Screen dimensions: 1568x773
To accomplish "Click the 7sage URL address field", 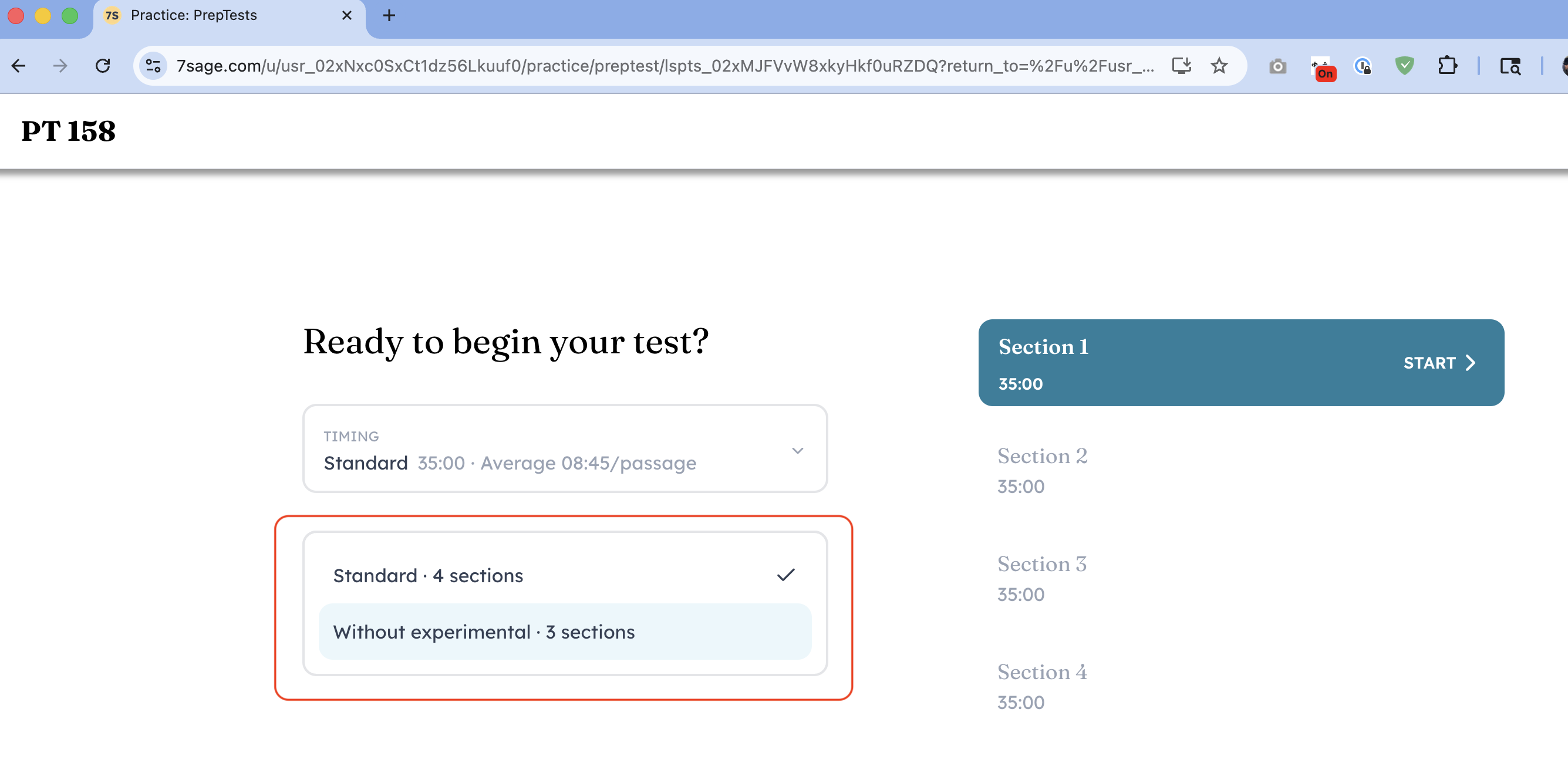I will tap(663, 66).
